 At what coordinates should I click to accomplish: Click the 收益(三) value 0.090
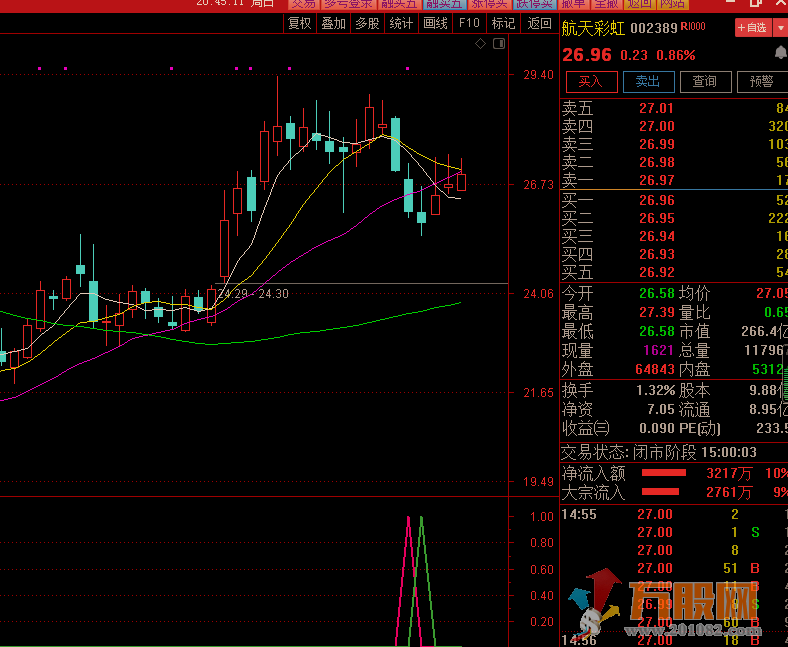tap(657, 429)
